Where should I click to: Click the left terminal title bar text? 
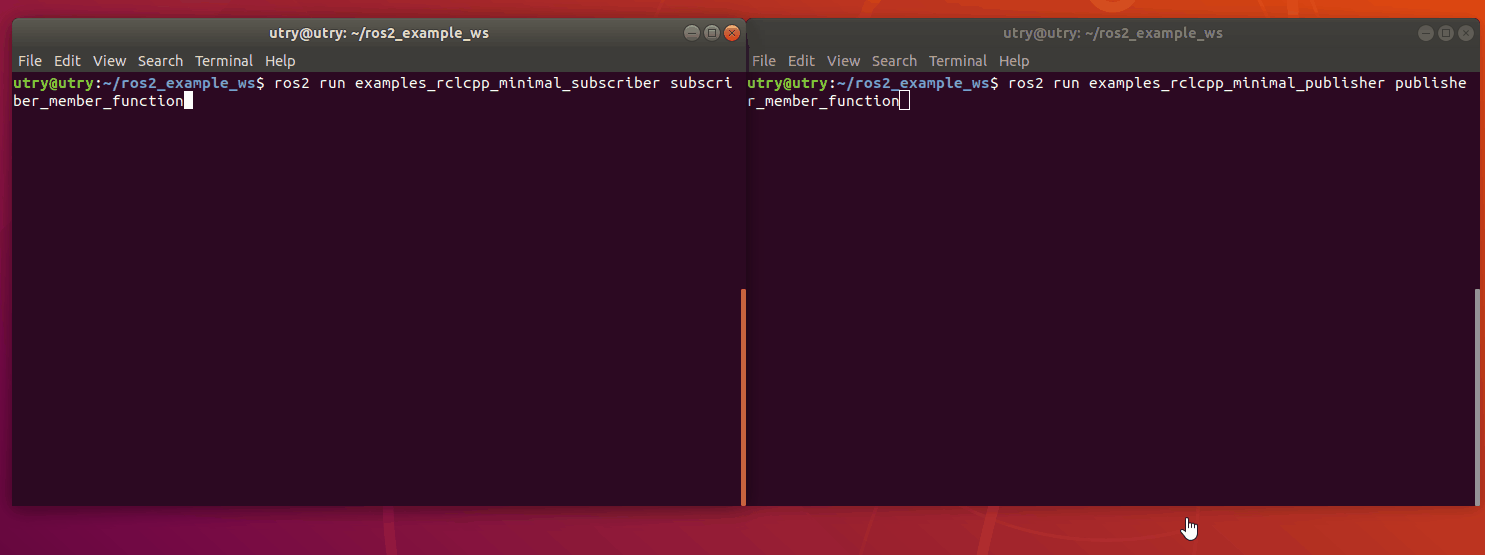[x=379, y=33]
